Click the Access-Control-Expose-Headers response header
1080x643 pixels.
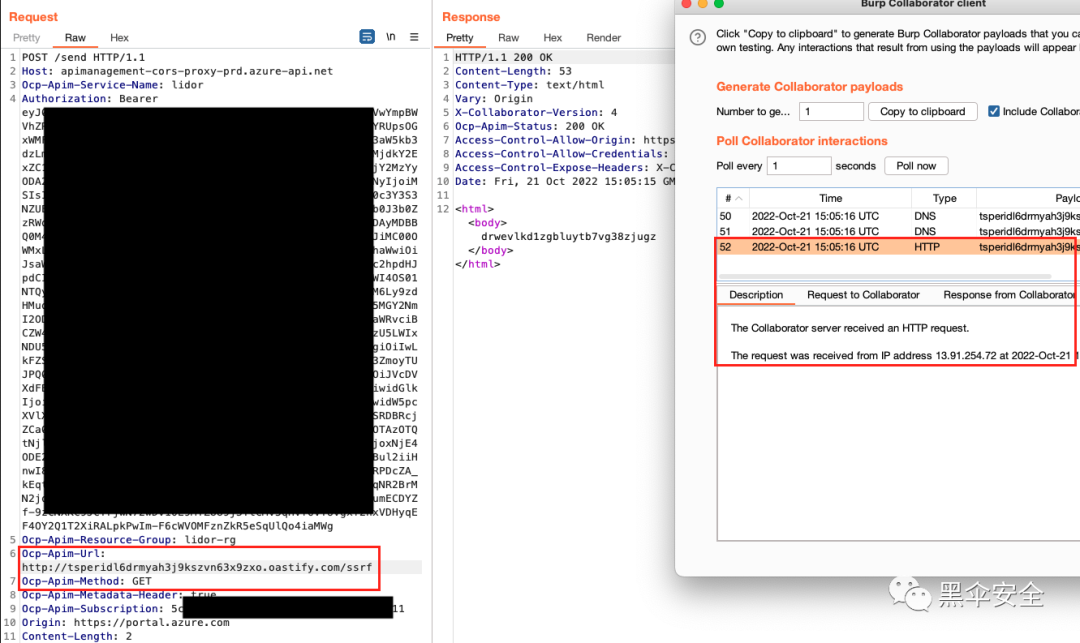point(565,167)
